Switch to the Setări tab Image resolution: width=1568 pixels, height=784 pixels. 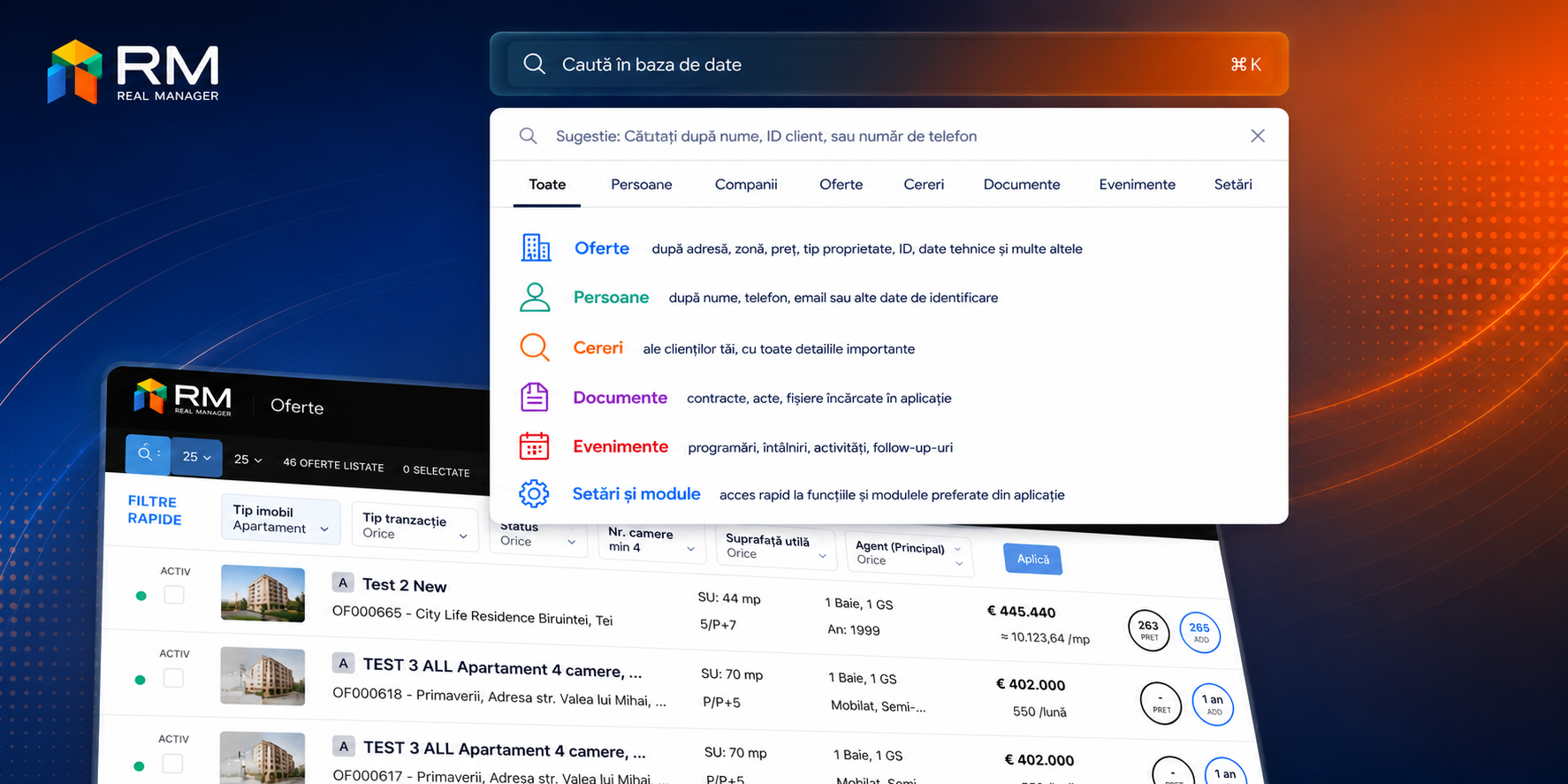[x=1233, y=185]
